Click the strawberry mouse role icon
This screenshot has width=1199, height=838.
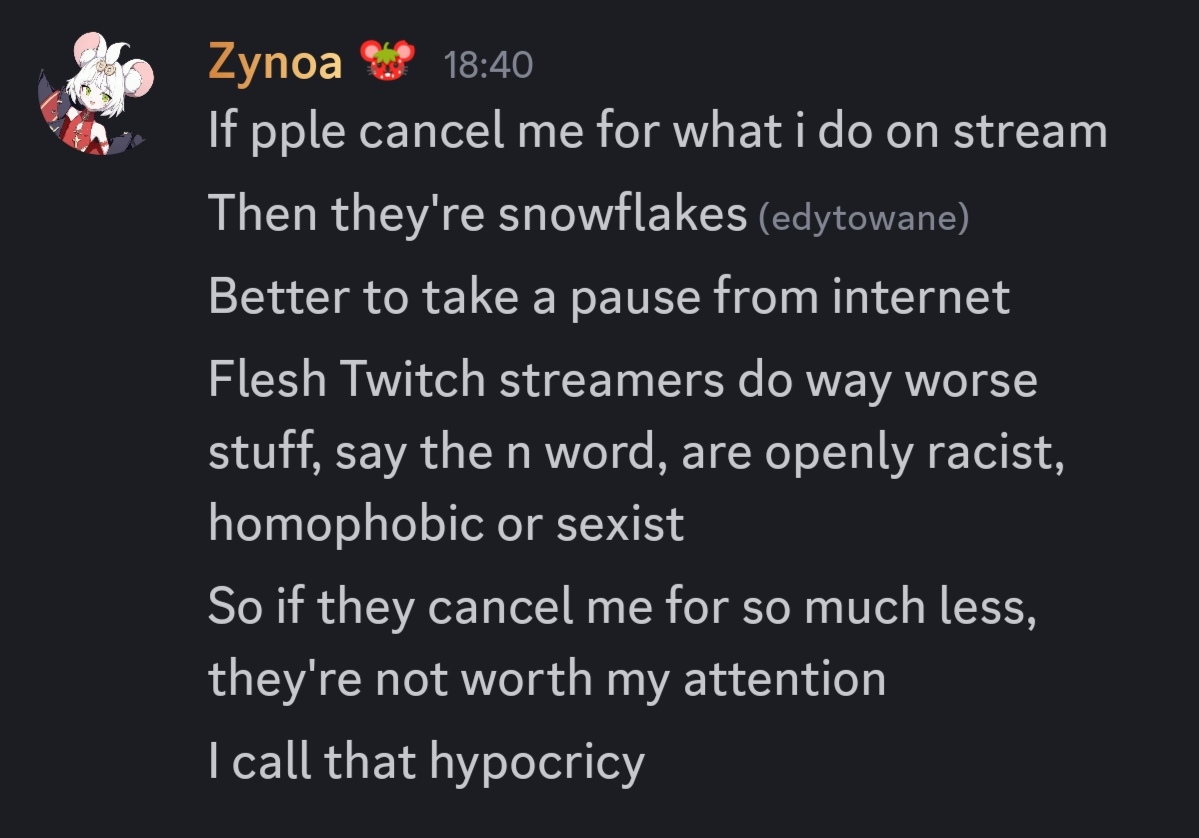[387, 60]
